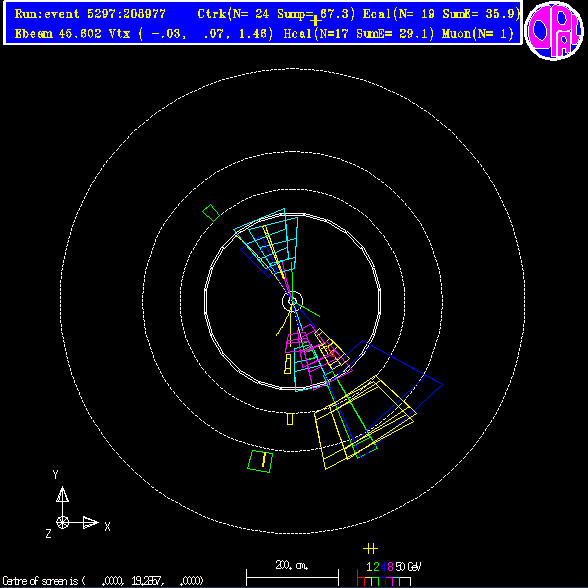Screen dimensions: 588x588
Task: Click the X axis arrow of the indicator
Action: [84, 522]
